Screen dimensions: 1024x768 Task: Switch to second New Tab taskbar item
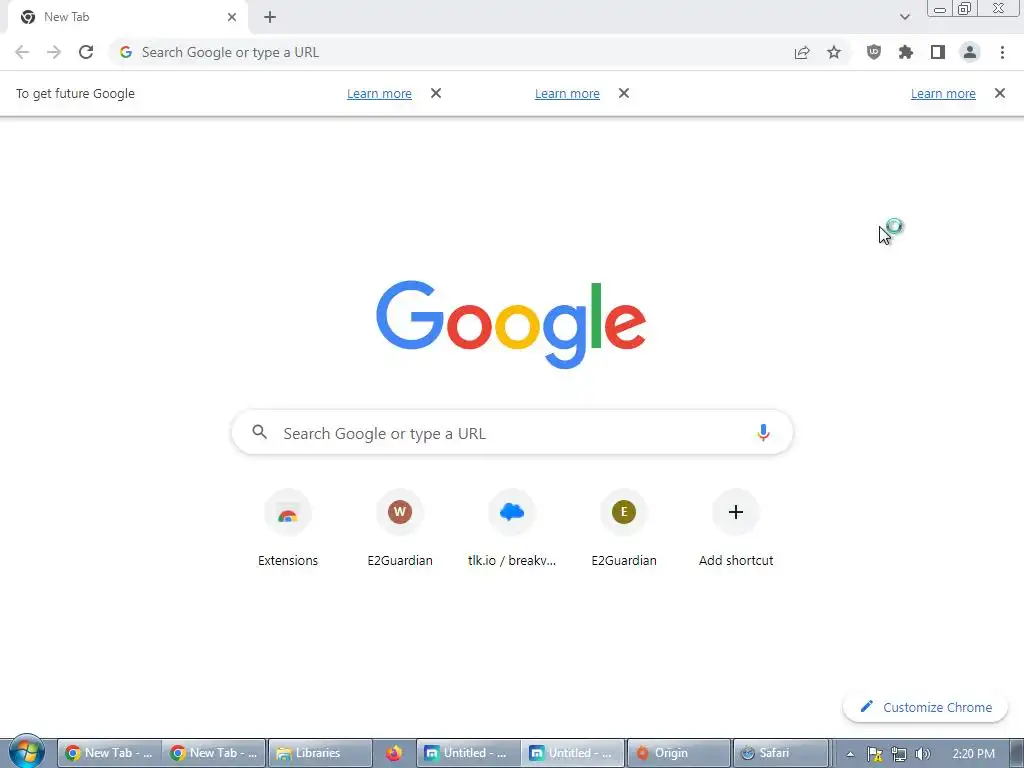coord(214,753)
